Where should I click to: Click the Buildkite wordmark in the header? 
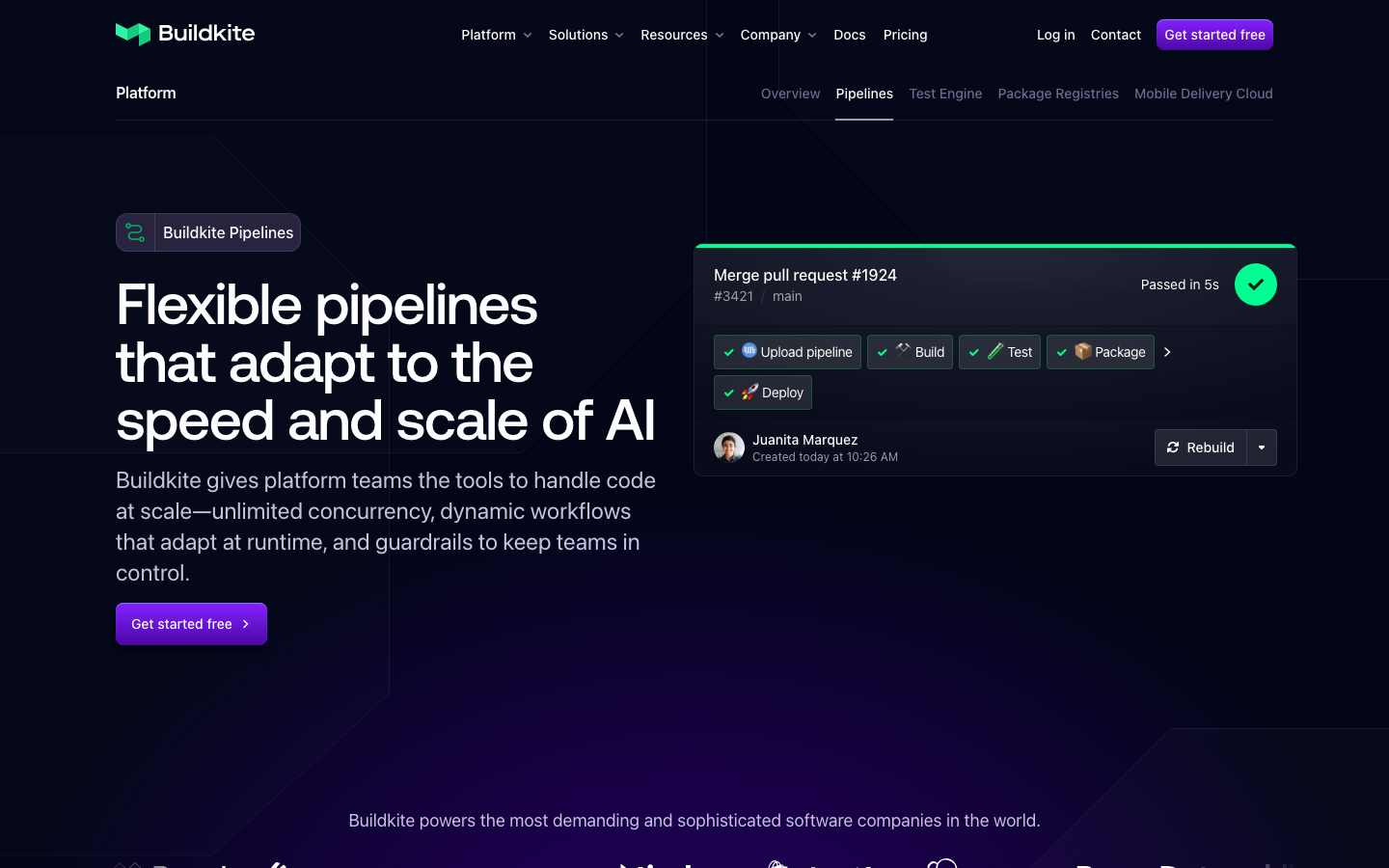206,33
